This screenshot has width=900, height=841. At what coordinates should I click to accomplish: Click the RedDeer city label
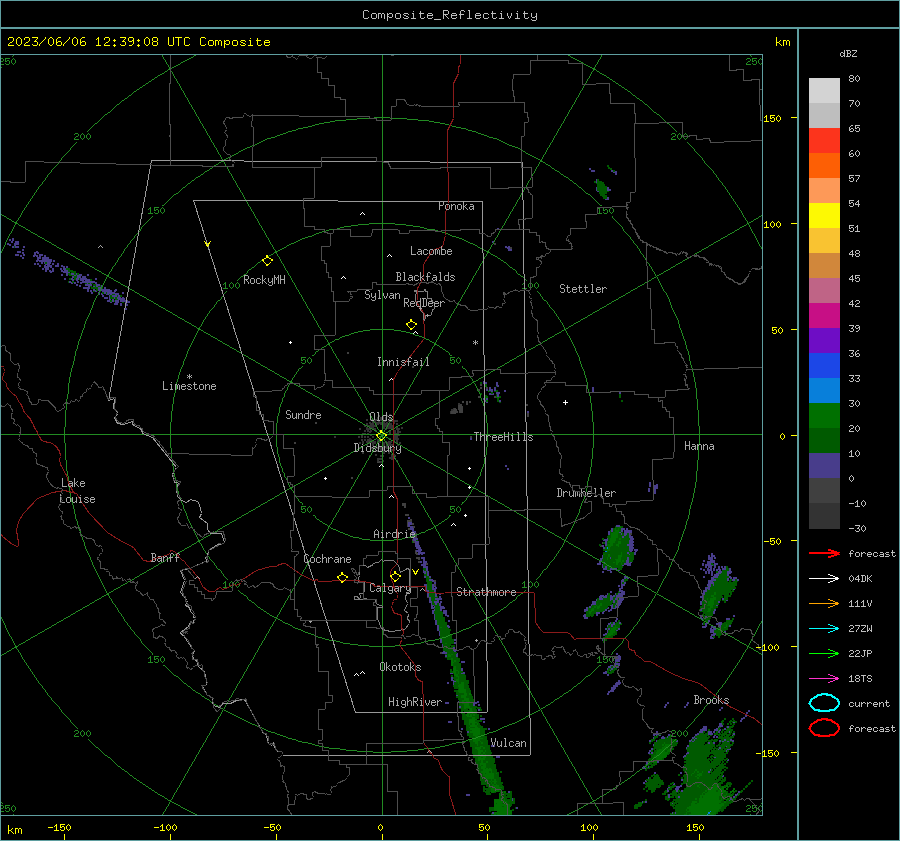tap(424, 303)
